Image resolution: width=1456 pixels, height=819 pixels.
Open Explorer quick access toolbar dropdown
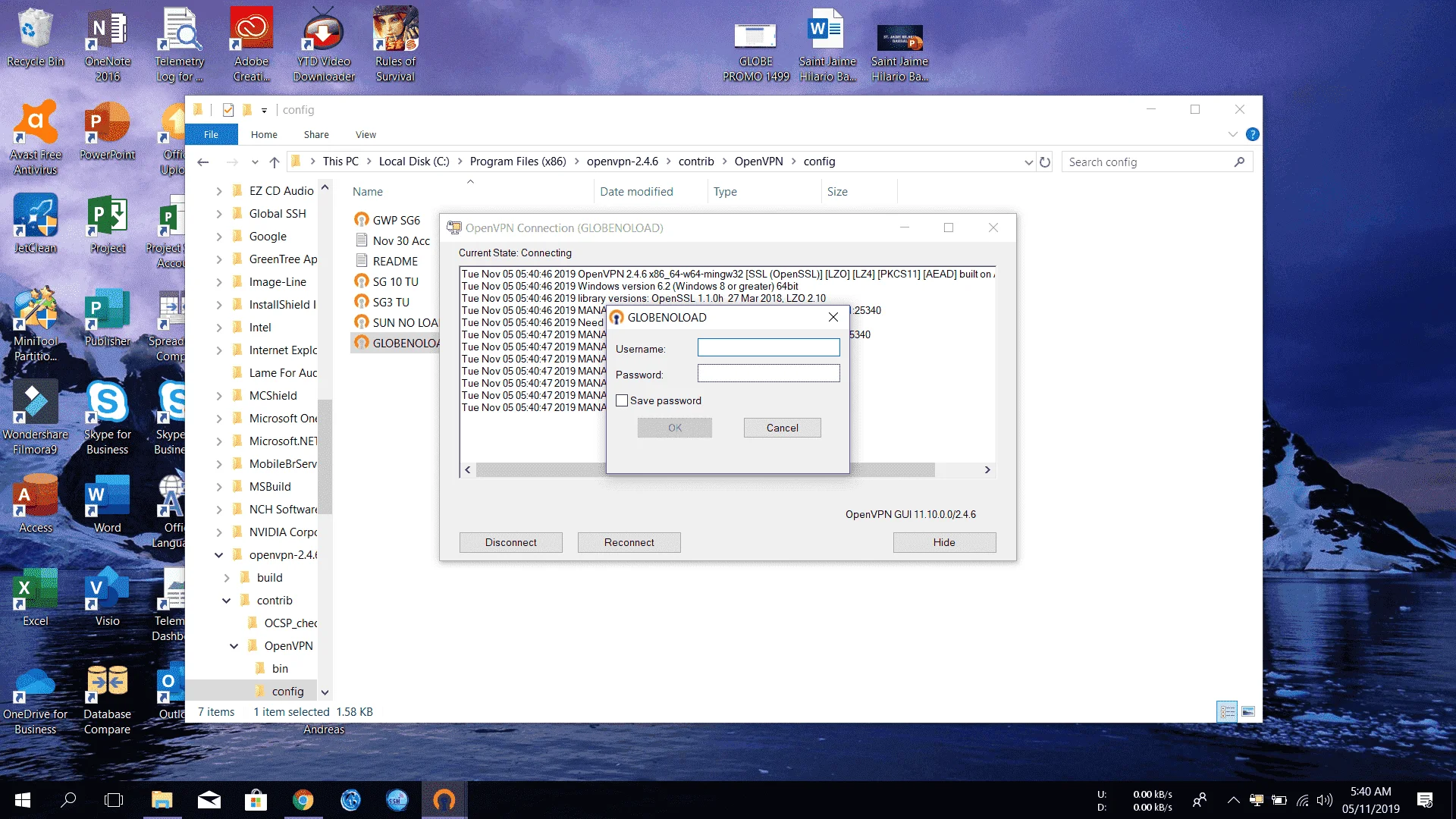[x=264, y=110]
